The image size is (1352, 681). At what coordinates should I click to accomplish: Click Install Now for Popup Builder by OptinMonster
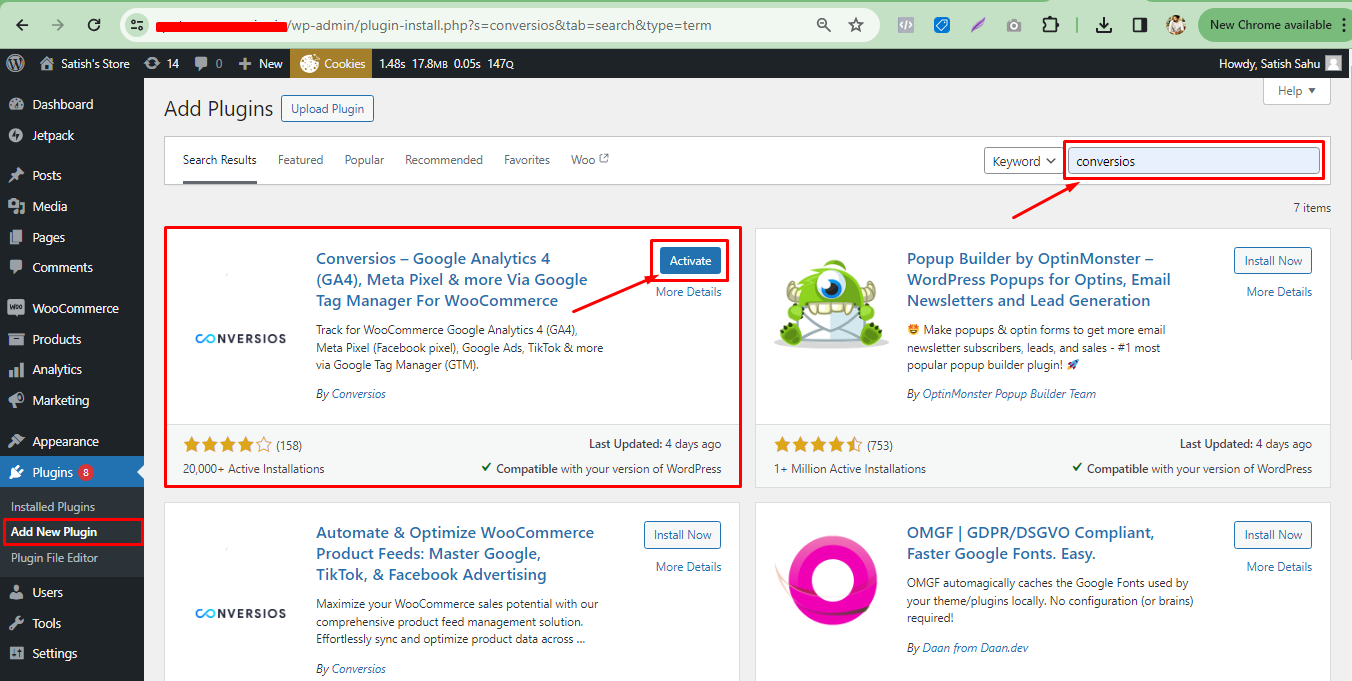1273,261
